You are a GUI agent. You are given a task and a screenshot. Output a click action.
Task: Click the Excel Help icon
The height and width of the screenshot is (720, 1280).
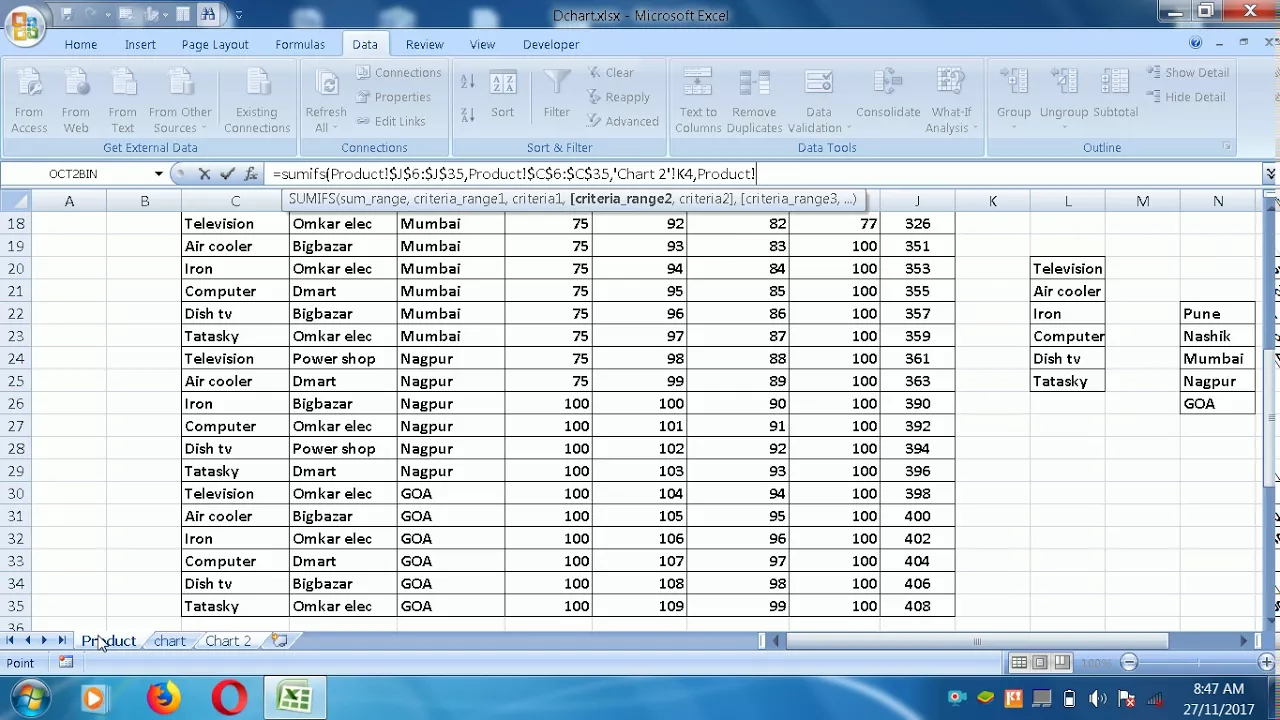click(1195, 43)
